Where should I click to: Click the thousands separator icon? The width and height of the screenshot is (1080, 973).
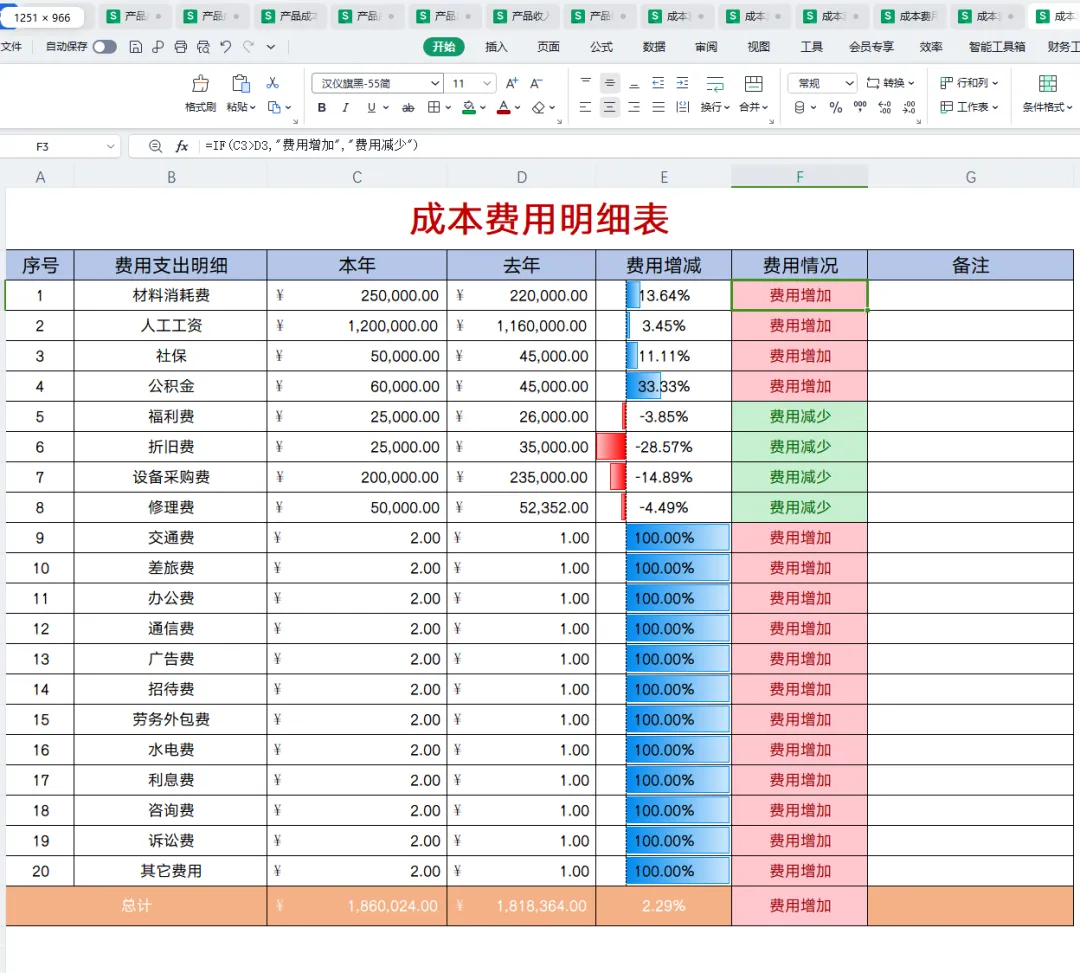pyautogui.click(x=860, y=107)
